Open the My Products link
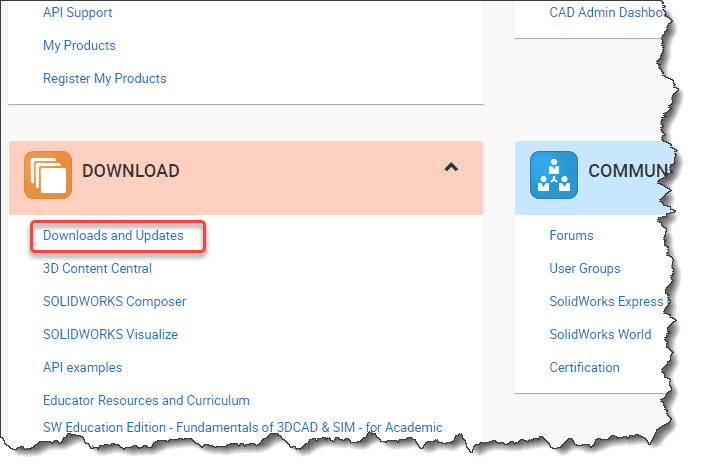Image resolution: width=703 pixels, height=476 pixels. point(79,45)
